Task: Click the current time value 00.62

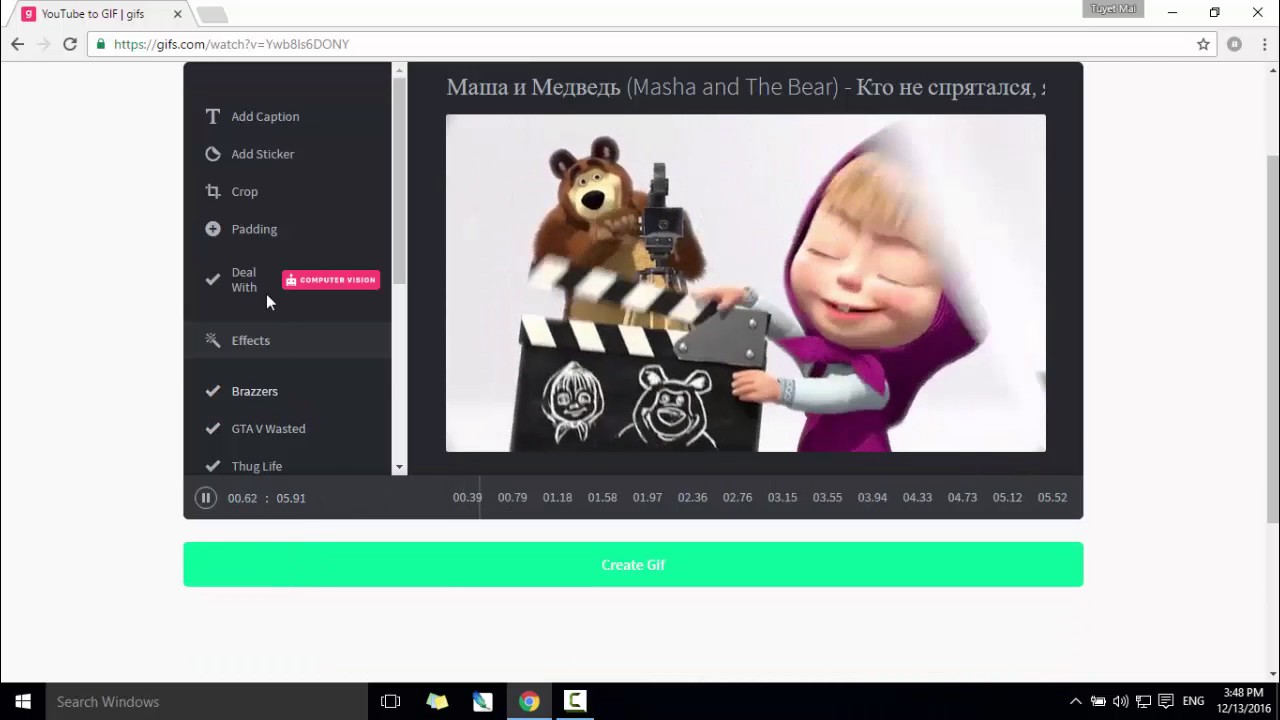Action: tap(242, 498)
